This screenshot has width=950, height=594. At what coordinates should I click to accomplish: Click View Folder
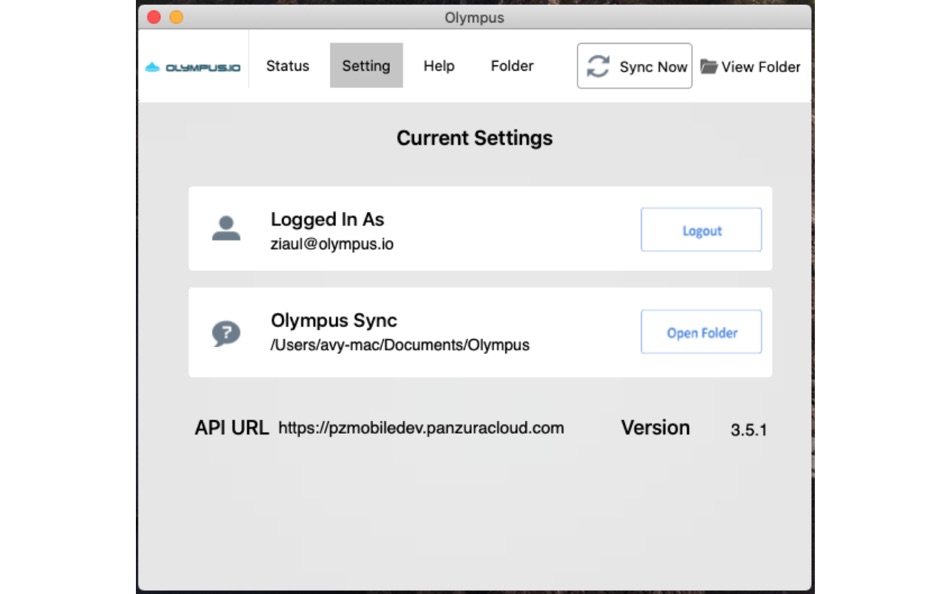(x=750, y=67)
